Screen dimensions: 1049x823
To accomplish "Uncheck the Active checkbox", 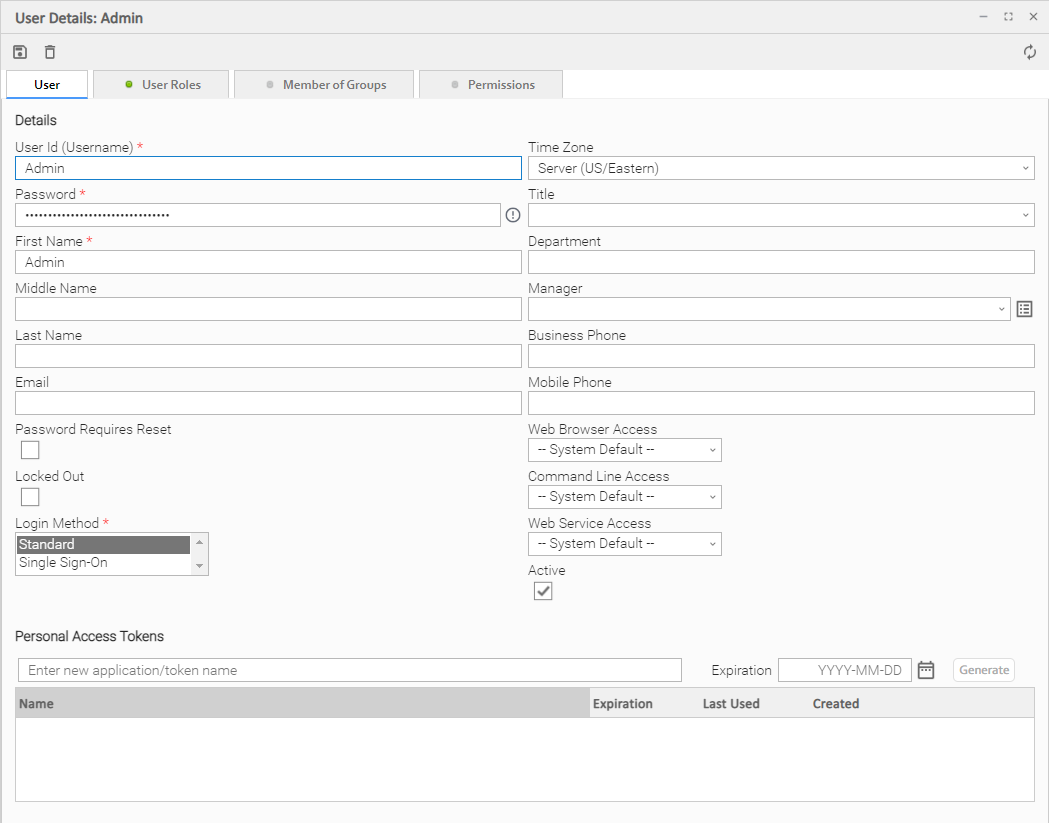I will 543,591.
